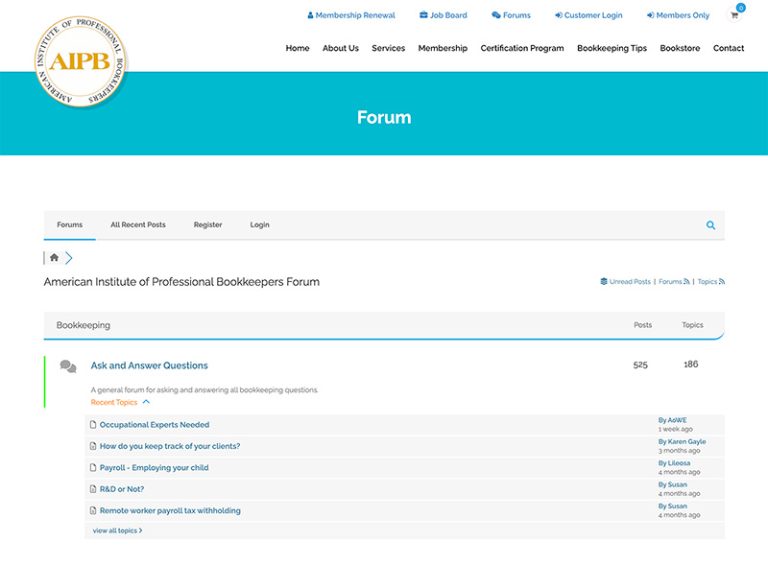Viewport: 768px width, 565px height.
Task: Open the Register tab
Action: tap(208, 225)
